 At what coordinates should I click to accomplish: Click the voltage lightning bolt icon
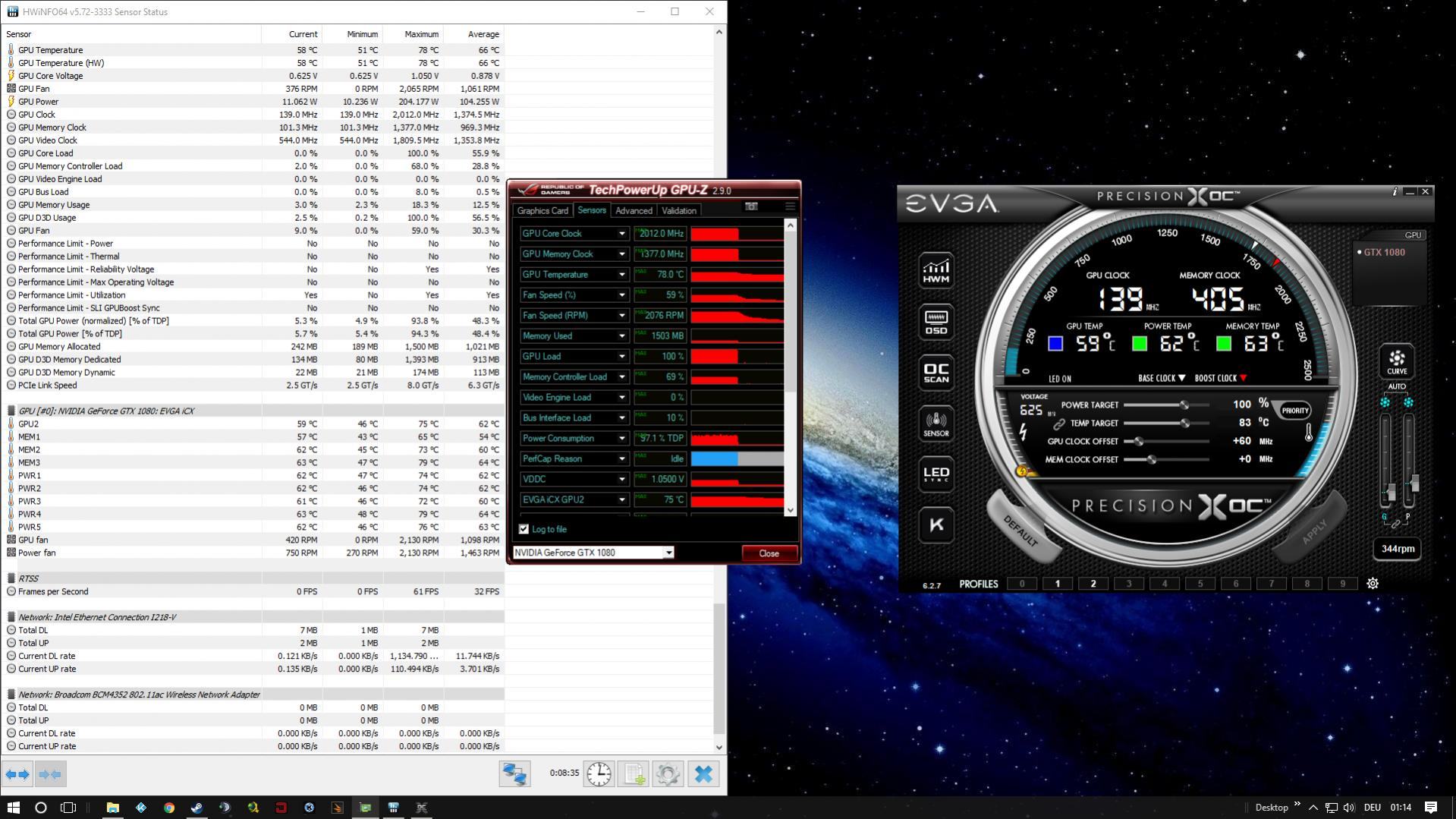1024,432
